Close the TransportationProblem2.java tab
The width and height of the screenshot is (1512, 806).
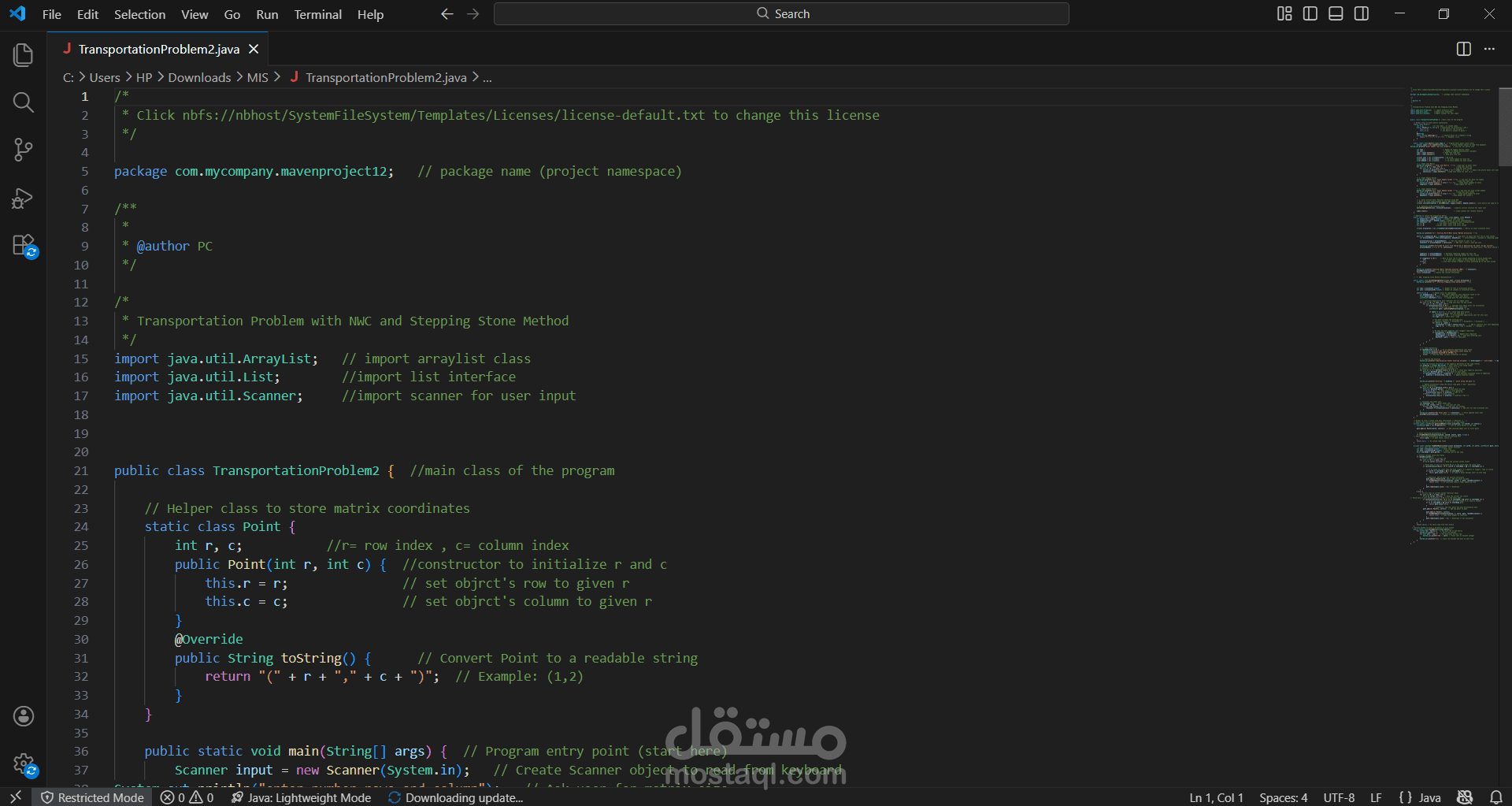coord(254,49)
